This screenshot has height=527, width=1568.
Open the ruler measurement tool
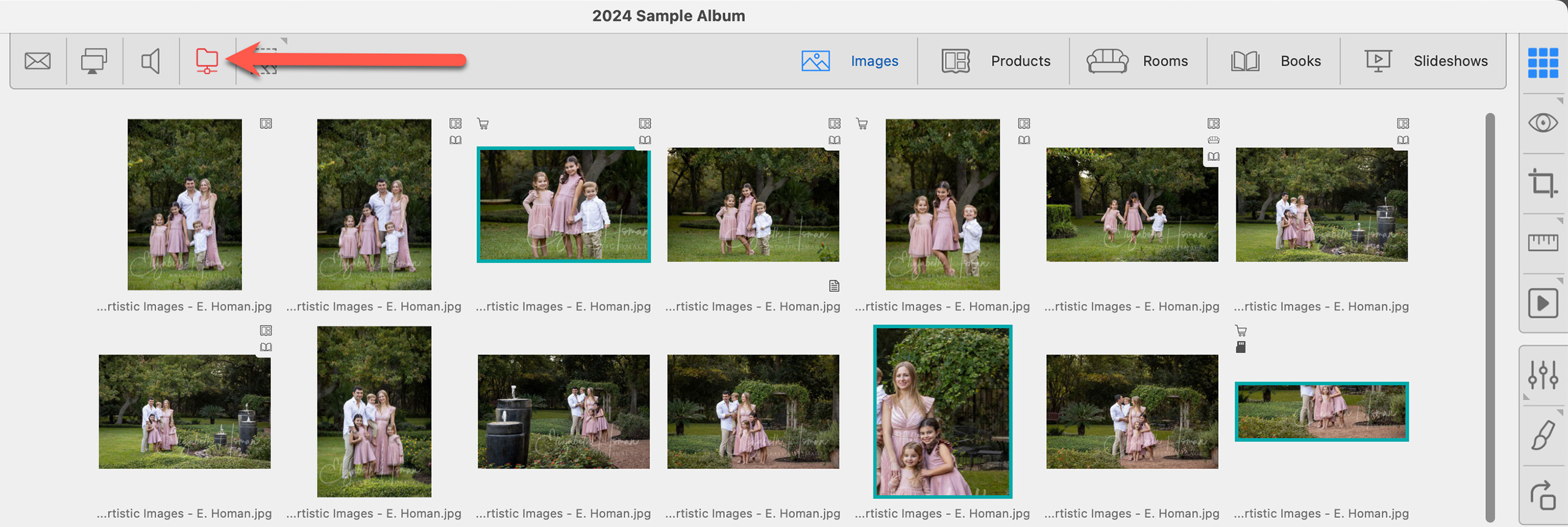click(x=1543, y=242)
